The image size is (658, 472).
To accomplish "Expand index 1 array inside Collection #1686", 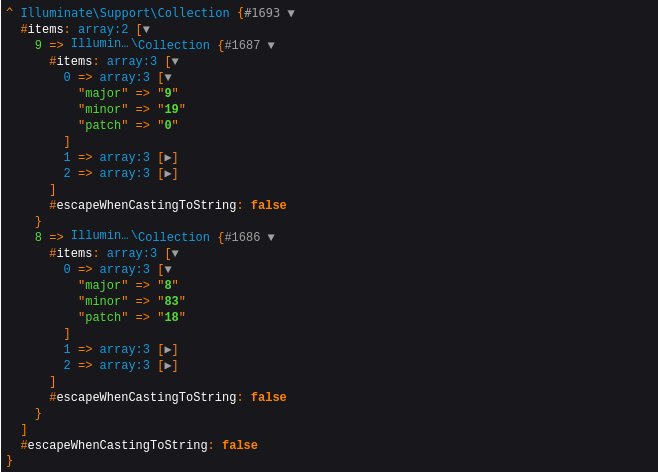I will tap(169, 350).
